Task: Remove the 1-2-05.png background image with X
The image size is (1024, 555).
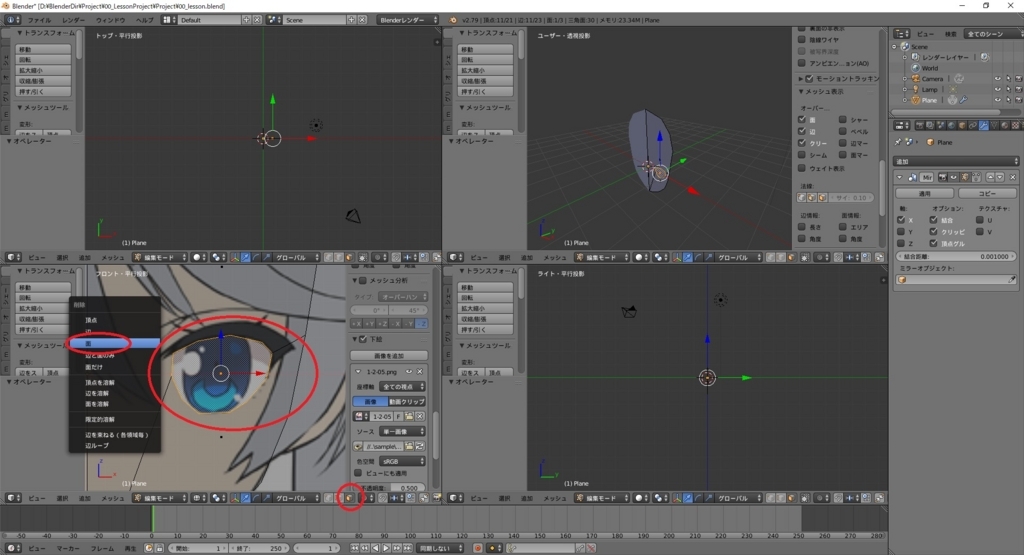Action: [x=419, y=372]
